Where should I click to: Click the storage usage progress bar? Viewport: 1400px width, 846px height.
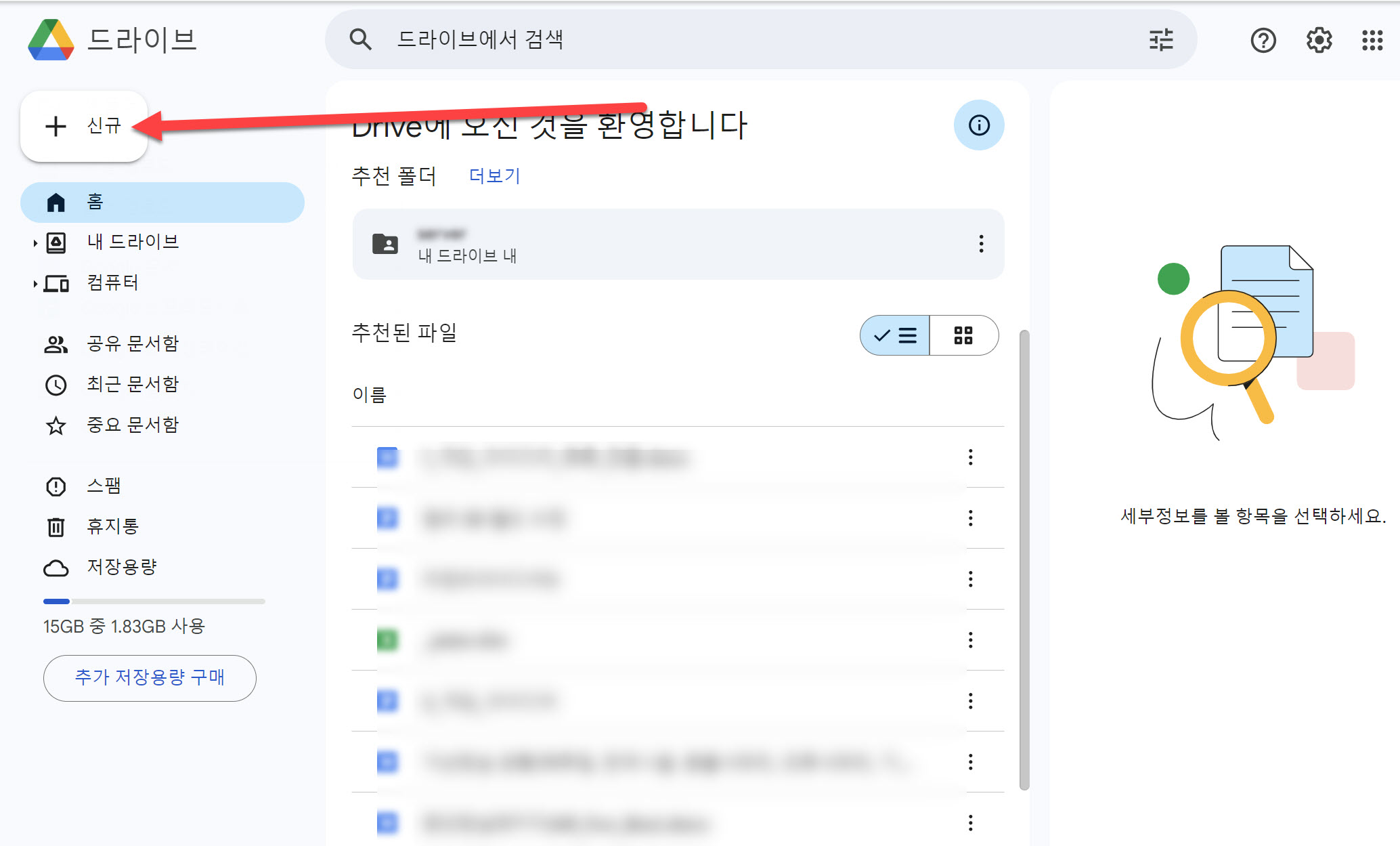pyautogui.click(x=154, y=601)
